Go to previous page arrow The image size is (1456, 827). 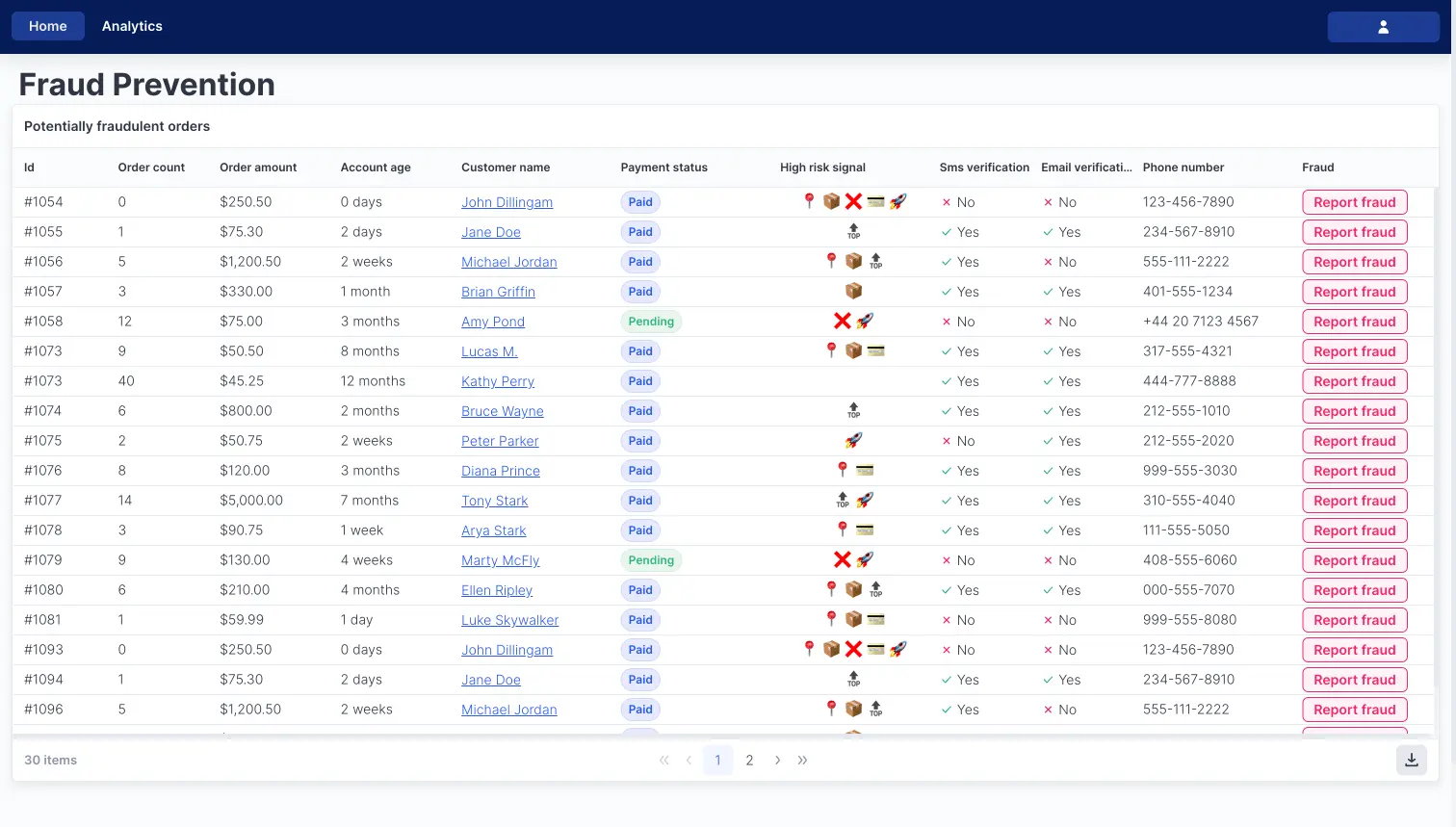point(689,760)
